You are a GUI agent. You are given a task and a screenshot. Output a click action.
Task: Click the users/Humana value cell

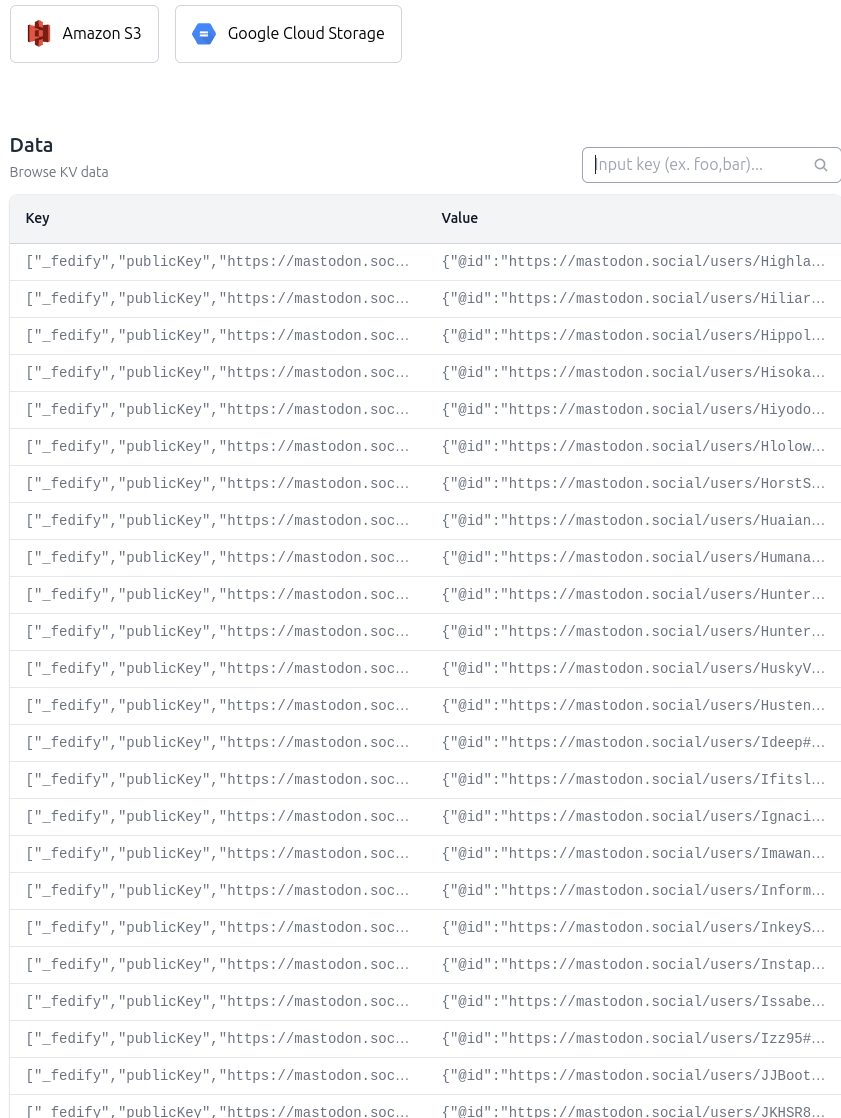(x=633, y=558)
